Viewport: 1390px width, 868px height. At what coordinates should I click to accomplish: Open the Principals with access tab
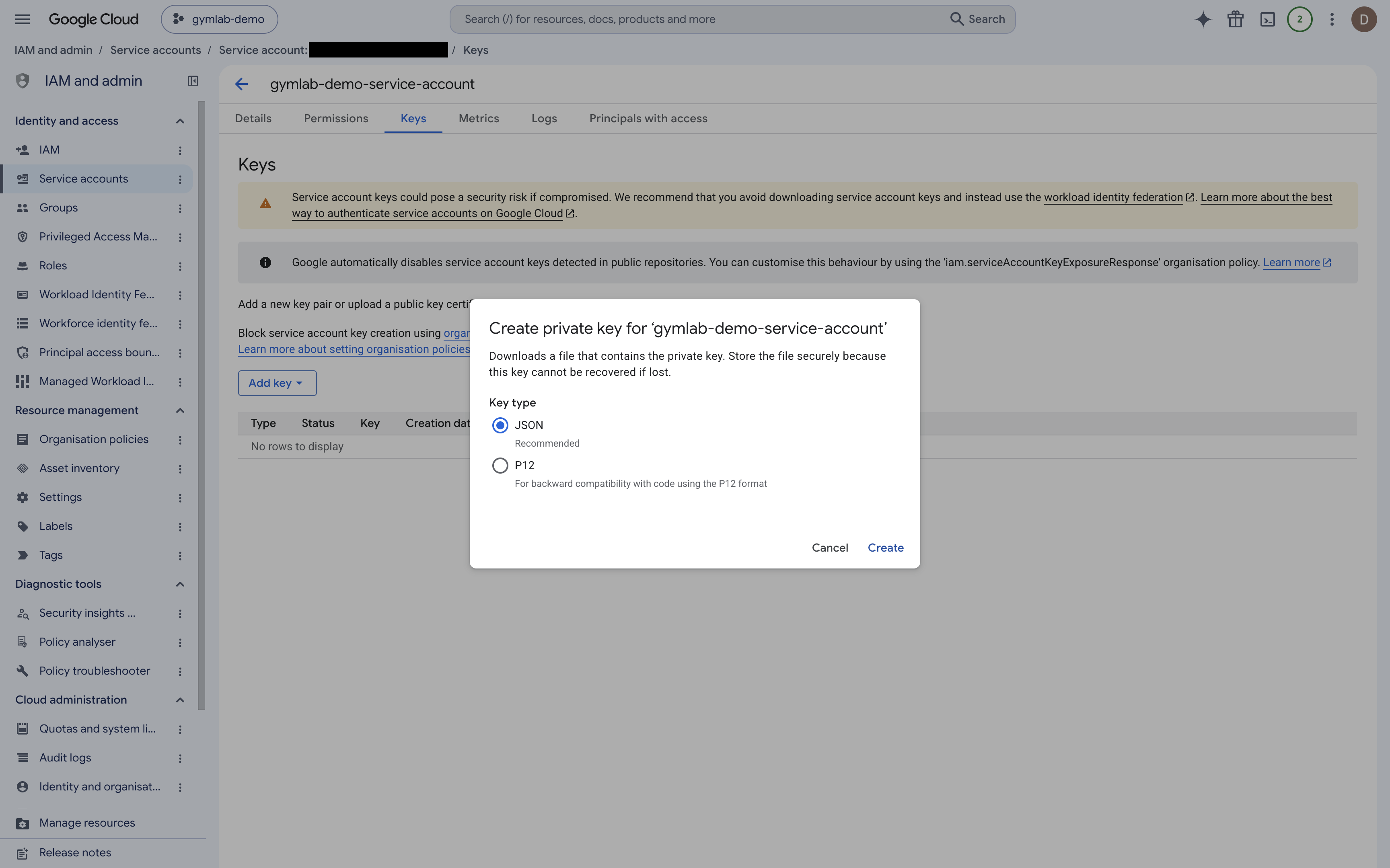tap(648, 118)
